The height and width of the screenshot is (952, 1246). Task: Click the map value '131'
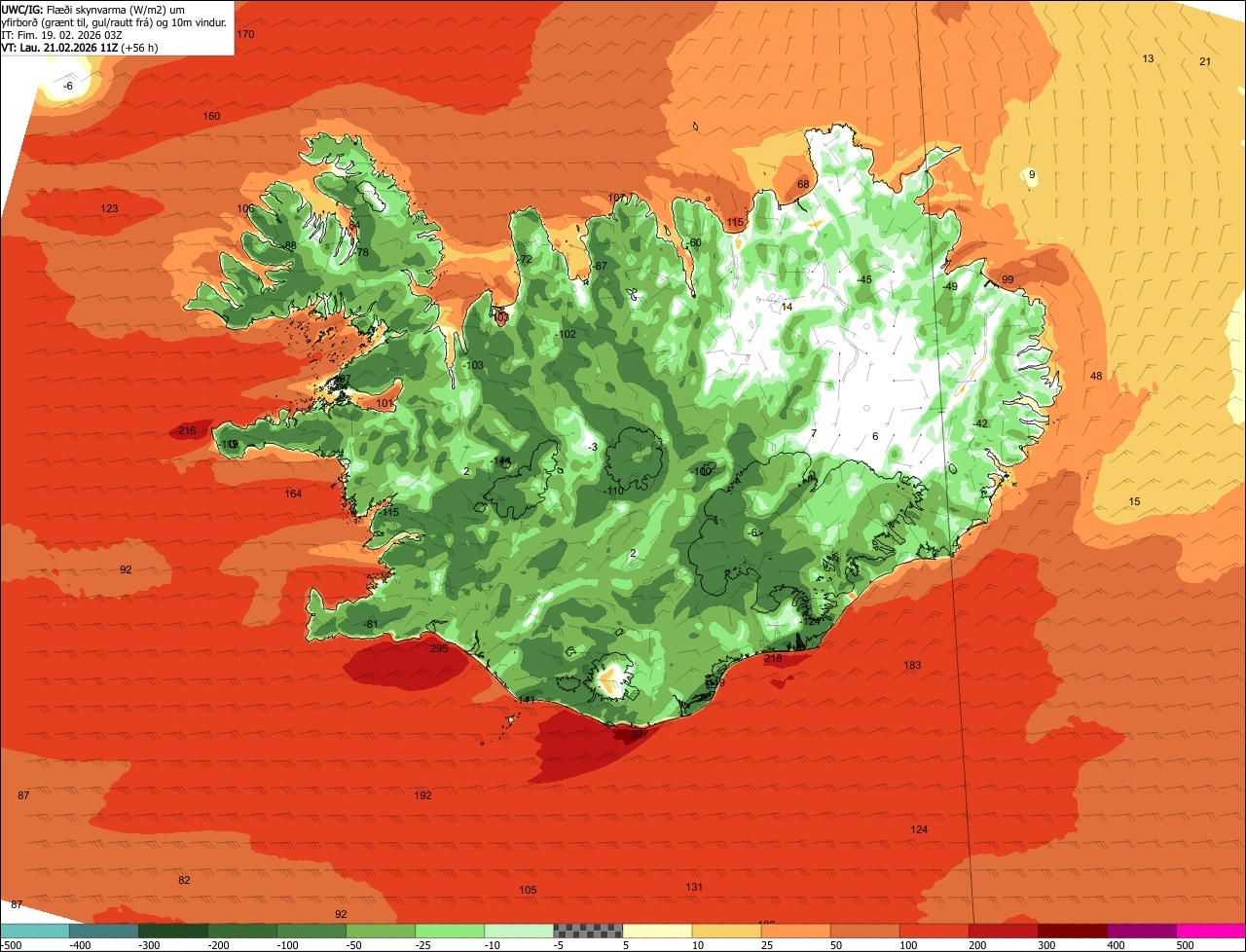(x=694, y=887)
